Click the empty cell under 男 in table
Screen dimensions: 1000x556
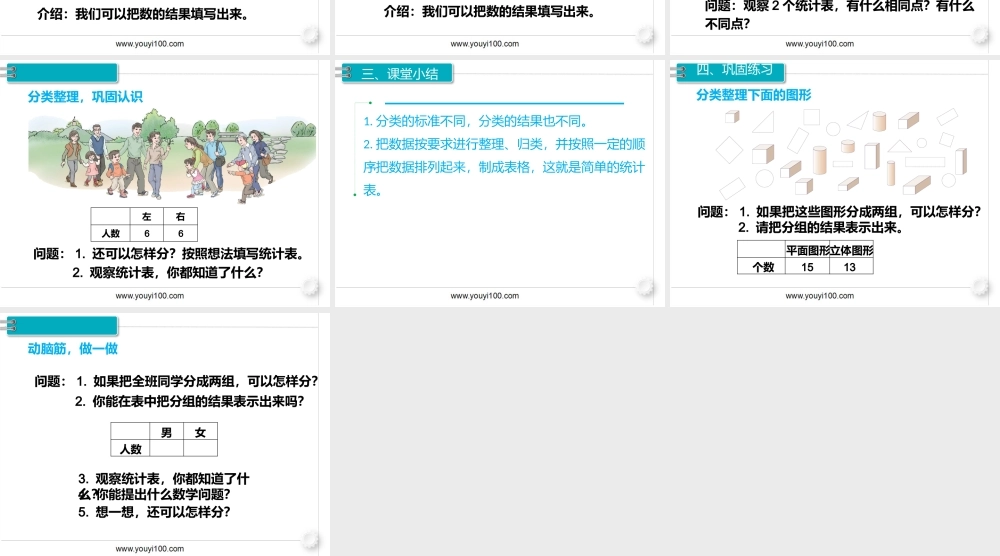pyautogui.click(x=166, y=449)
